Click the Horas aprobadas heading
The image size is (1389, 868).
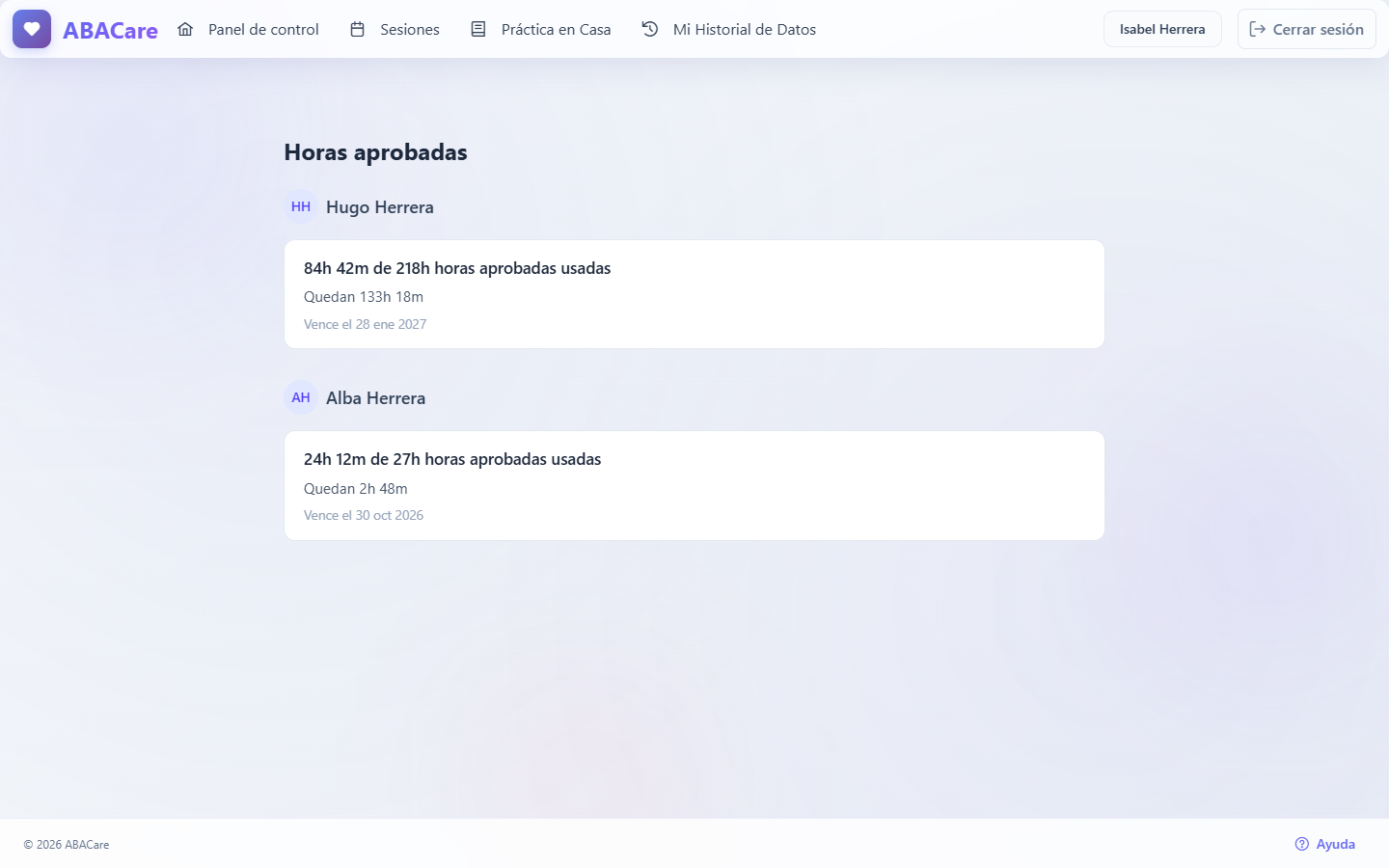[x=375, y=152]
